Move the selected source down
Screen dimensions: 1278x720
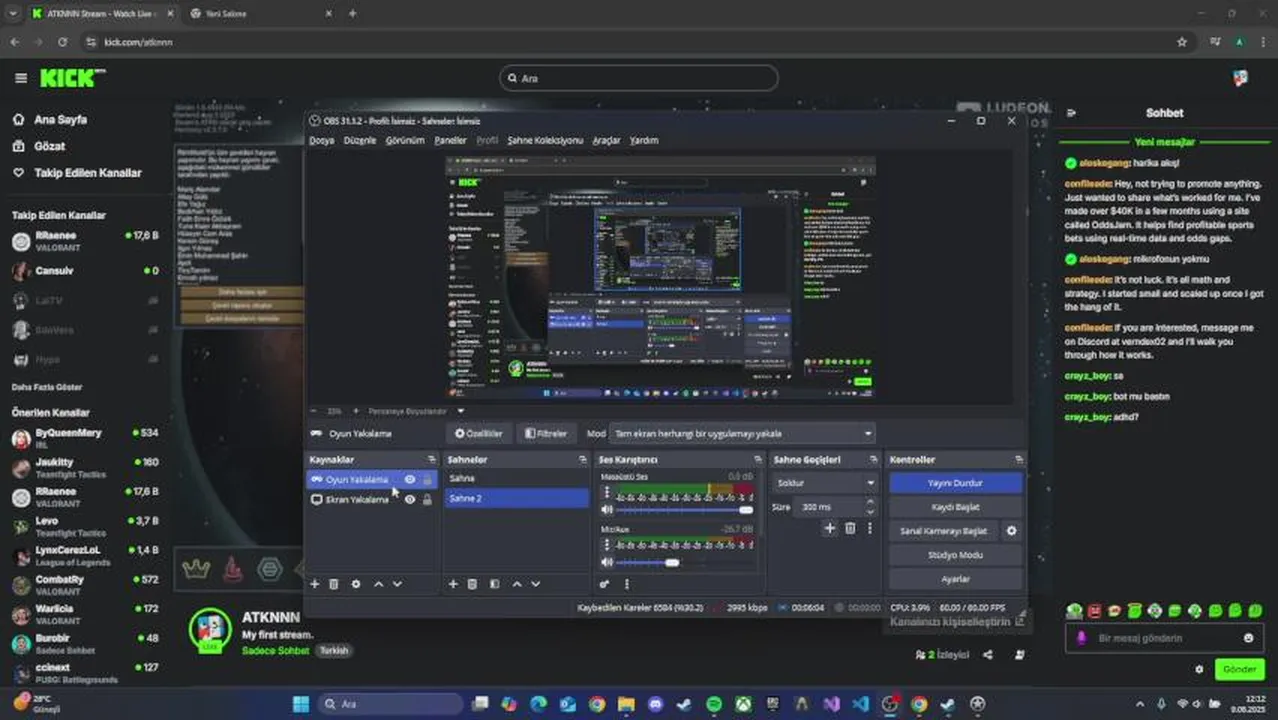tap(397, 584)
